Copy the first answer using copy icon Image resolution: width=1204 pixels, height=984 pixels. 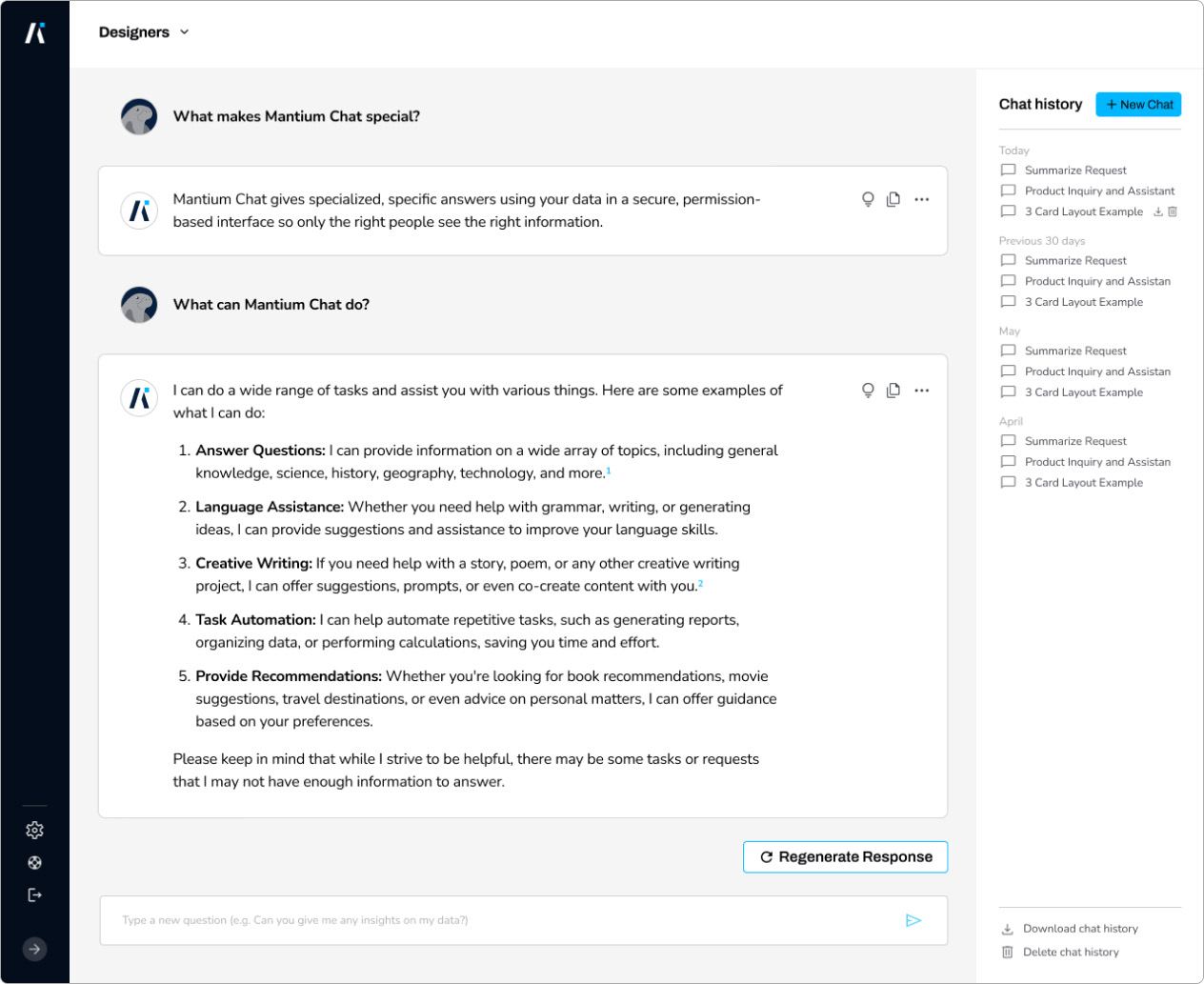(893, 199)
